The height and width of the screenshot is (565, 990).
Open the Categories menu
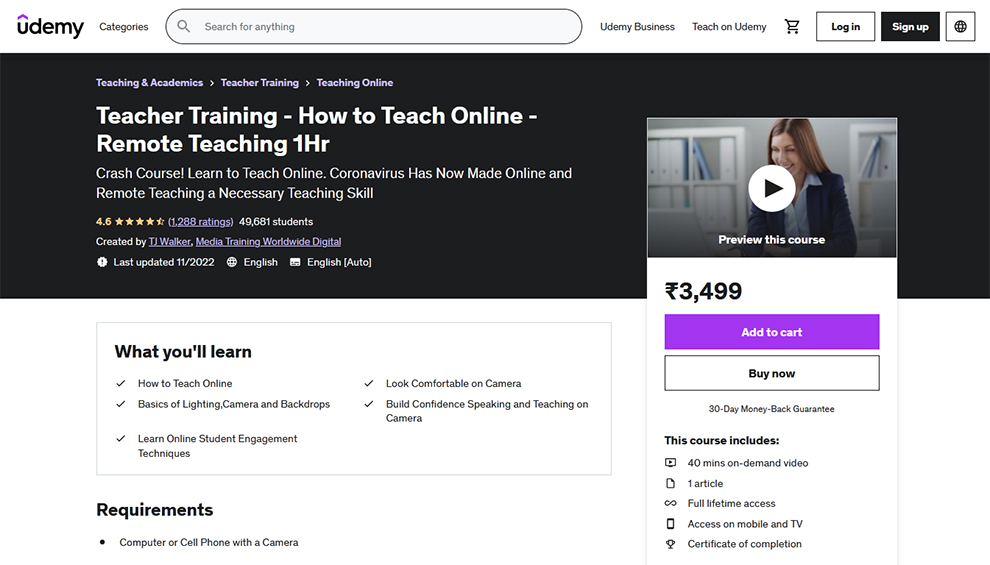(x=124, y=27)
